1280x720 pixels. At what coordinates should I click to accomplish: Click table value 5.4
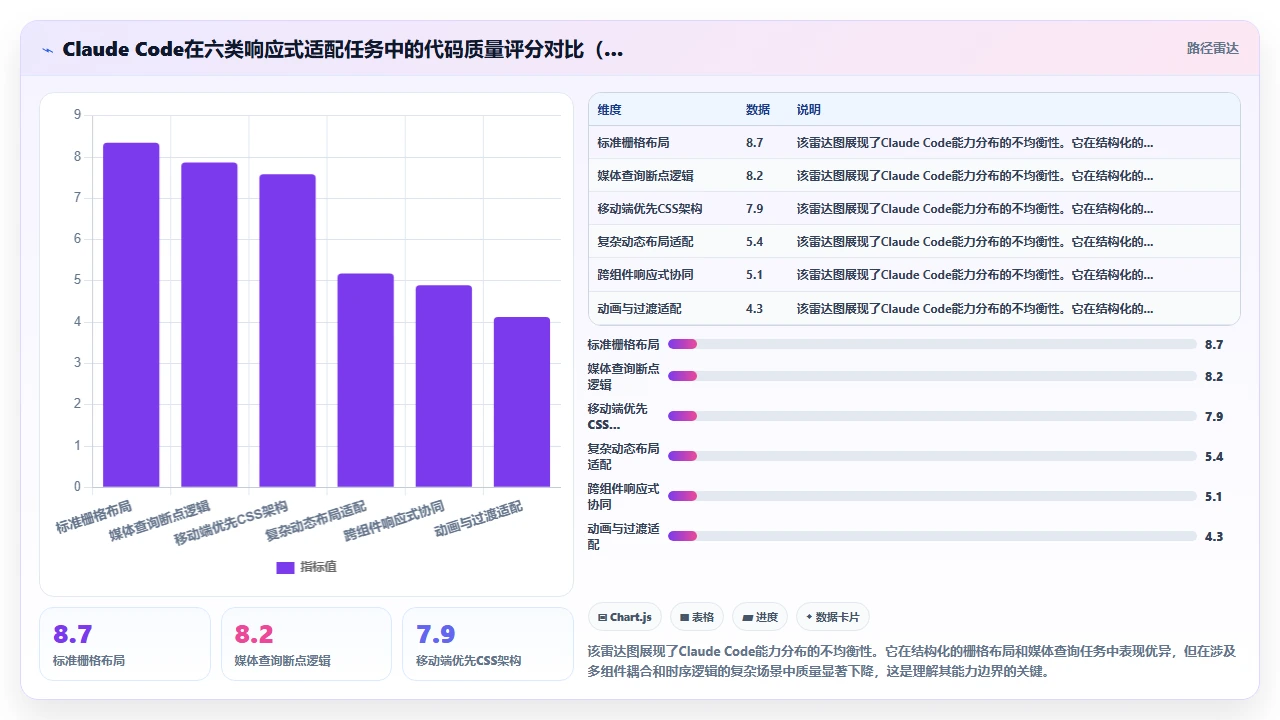tap(754, 242)
